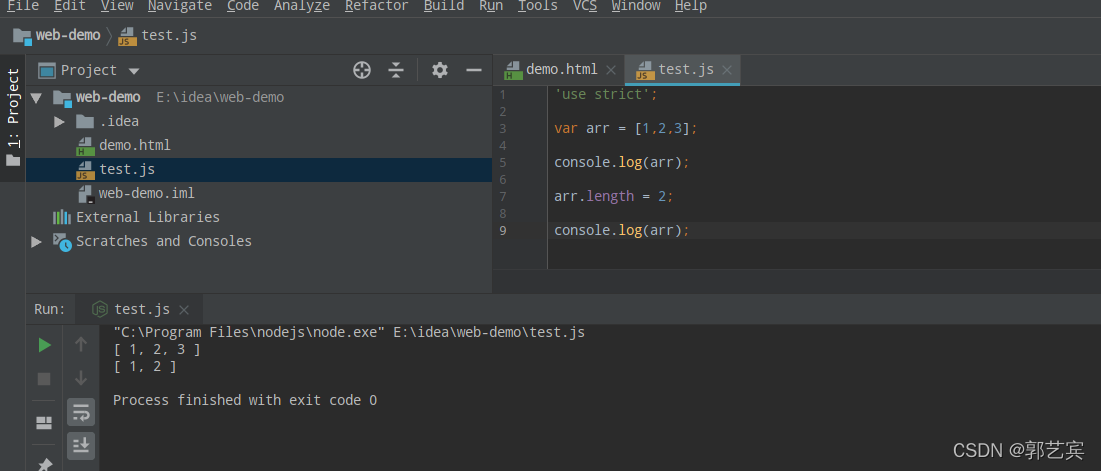Click the Up the stack trace arrow
The height and width of the screenshot is (471, 1101).
pyautogui.click(x=81, y=344)
